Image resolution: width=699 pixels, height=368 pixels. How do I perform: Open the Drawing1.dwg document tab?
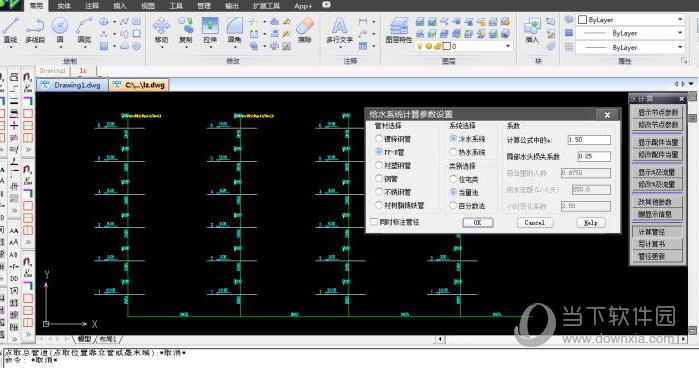pos(72,85)
